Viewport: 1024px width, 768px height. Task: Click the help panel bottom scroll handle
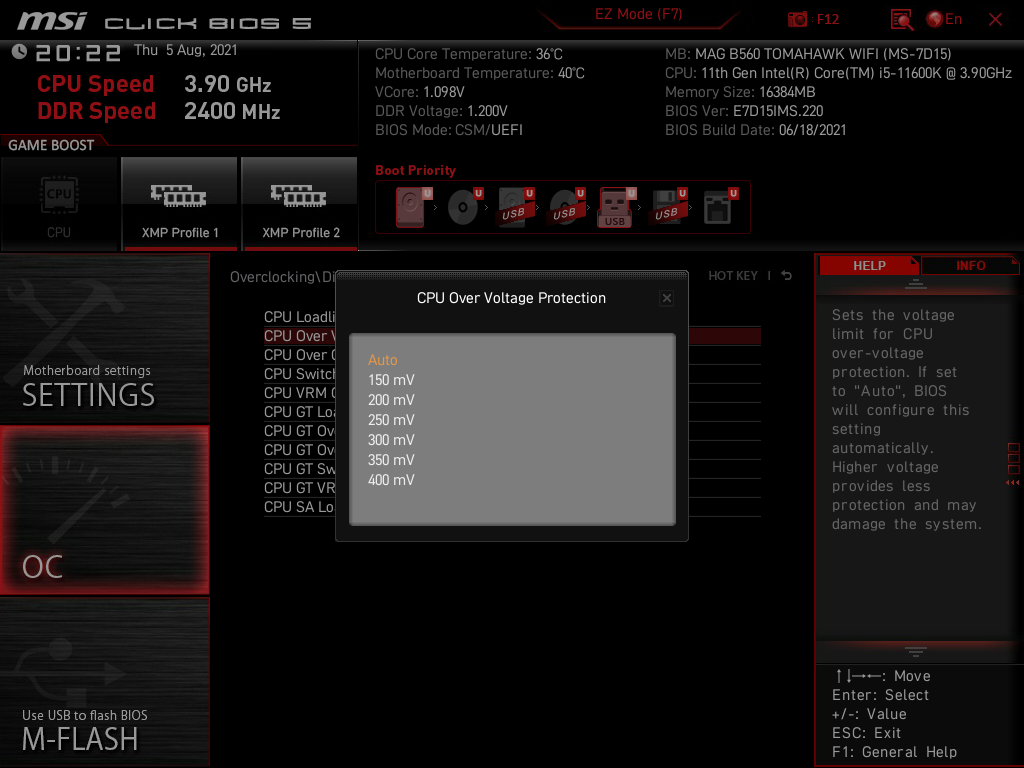[916, 651]
